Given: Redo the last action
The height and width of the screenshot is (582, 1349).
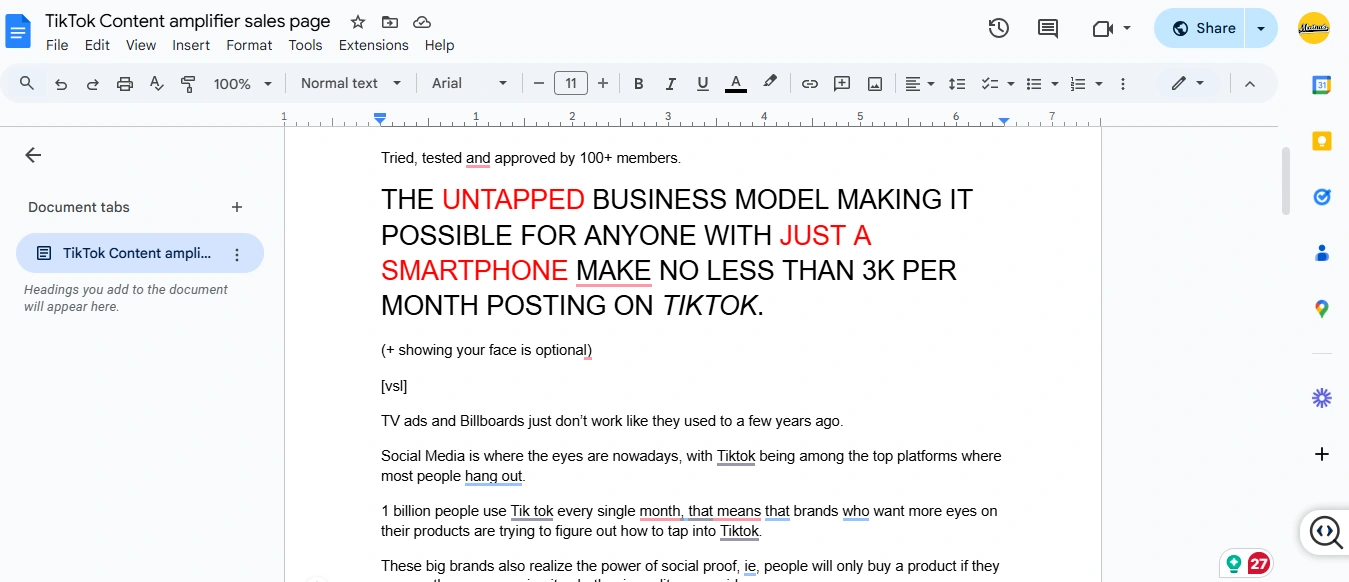Looking at the screenshot, I should pyautogui.click(x=93, y=84).
